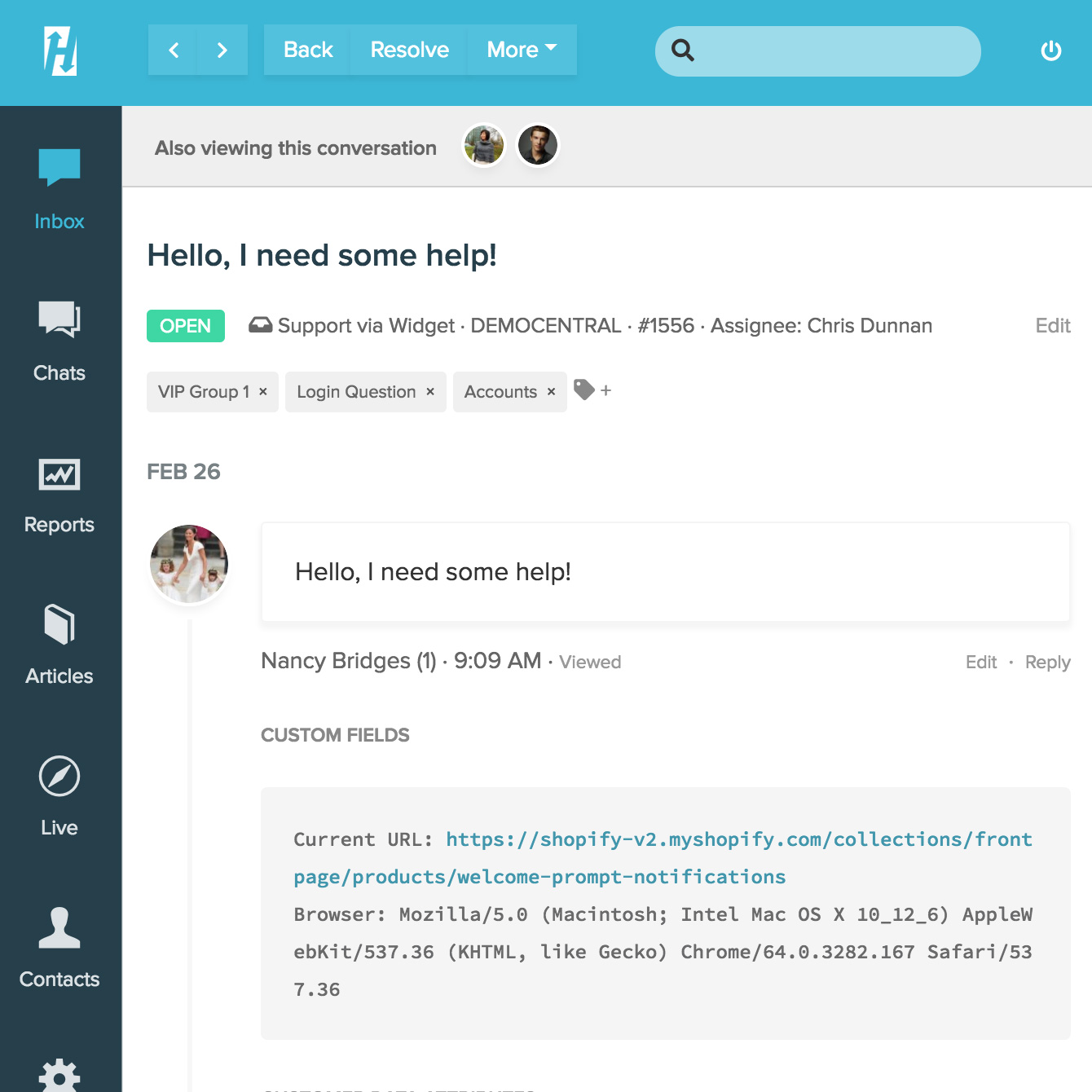
Task: Resolve this conversation
Action: pos(409,50)
